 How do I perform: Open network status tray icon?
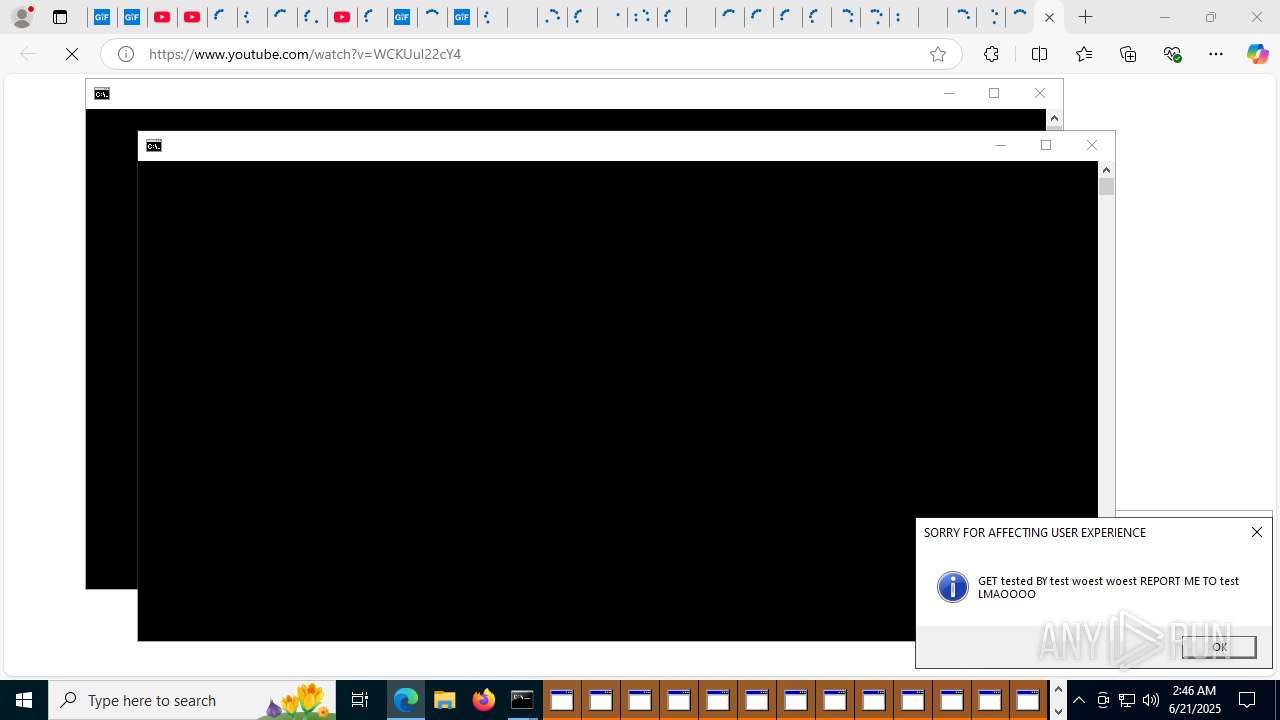tap(1127, 700)
